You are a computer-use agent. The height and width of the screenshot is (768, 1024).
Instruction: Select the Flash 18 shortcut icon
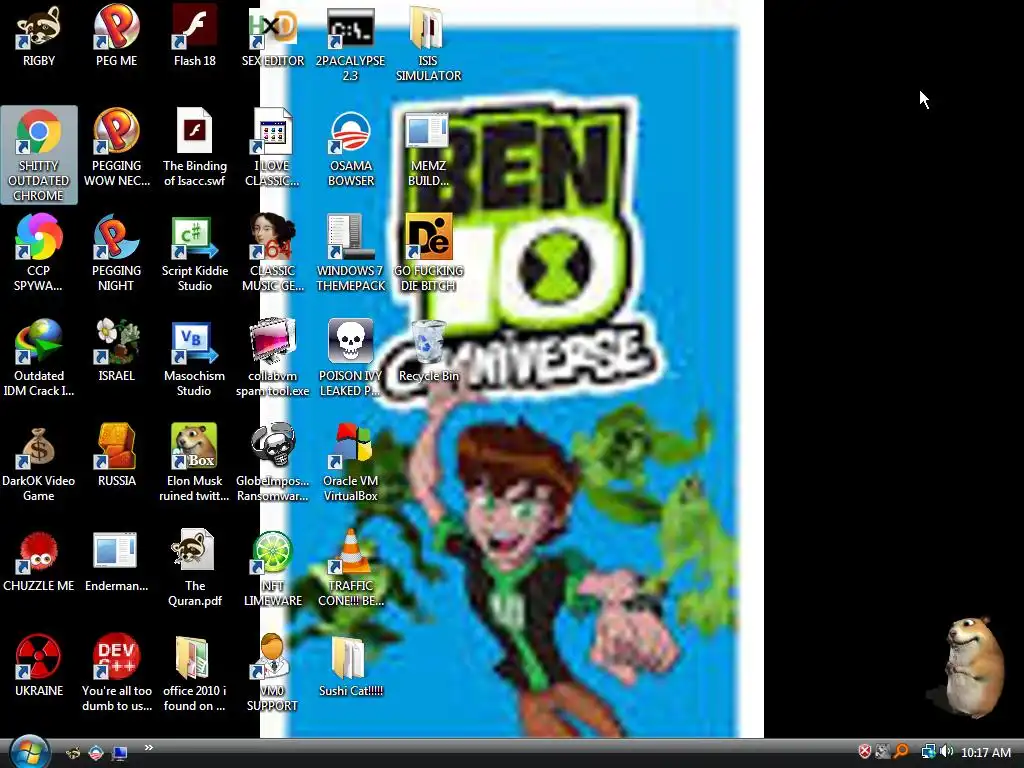click(195, 37)
